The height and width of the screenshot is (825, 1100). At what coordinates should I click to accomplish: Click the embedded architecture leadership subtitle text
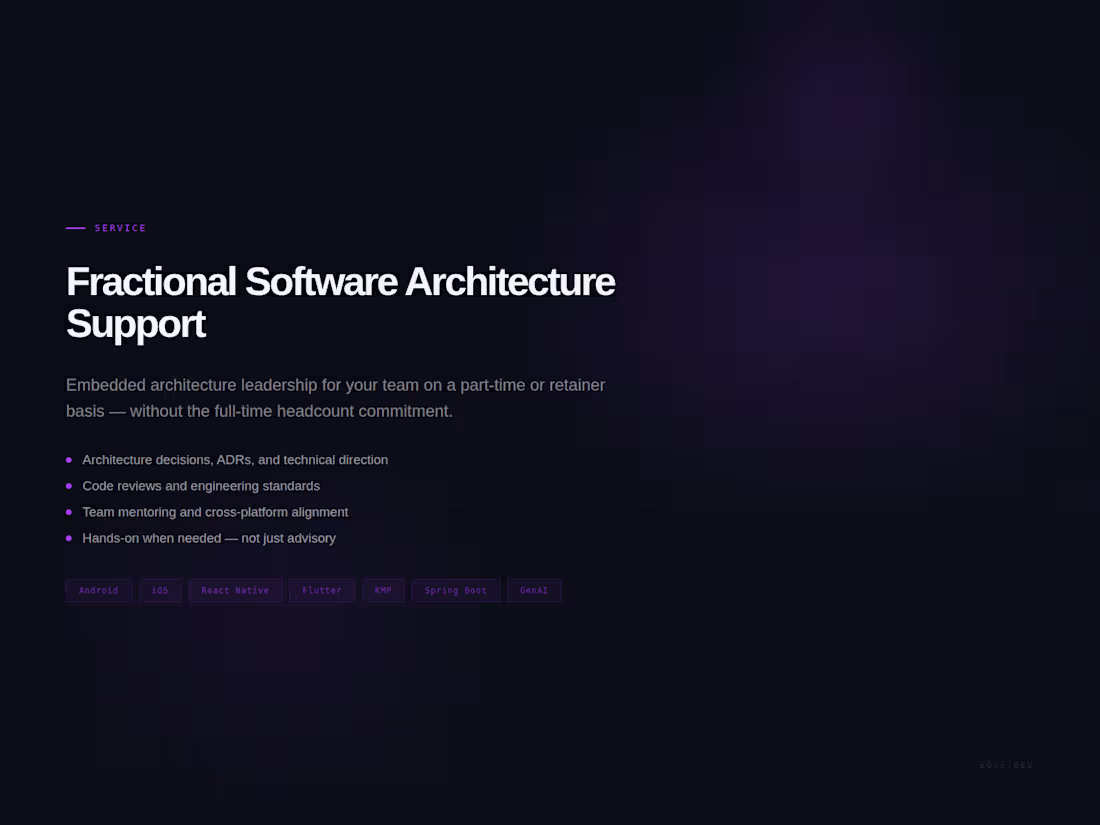[335, 397]
